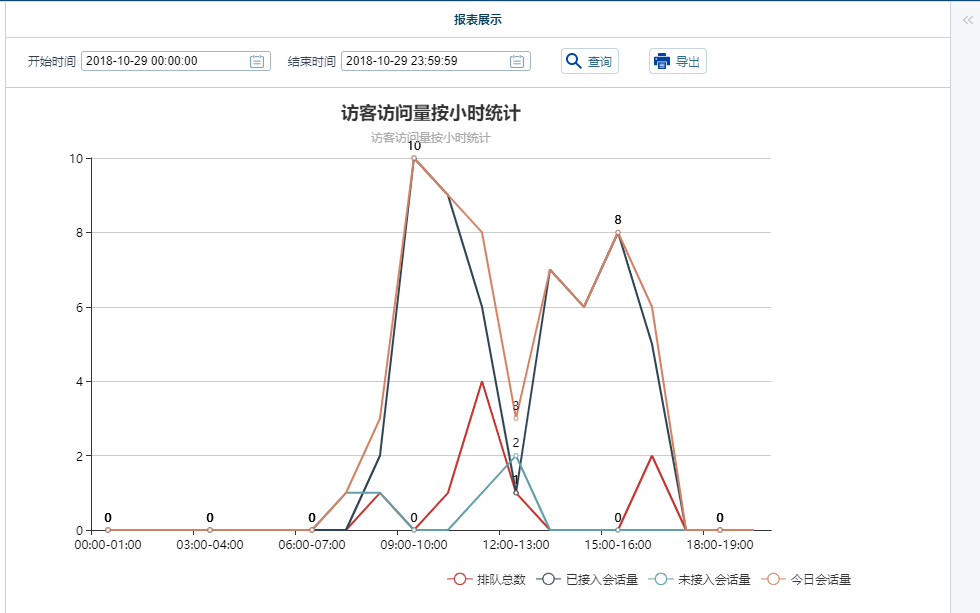Image resolution: width=980 pixels, height=613 pixels.
Task: Click the 09:00-10:00 x-axis label
Action: coord(414,545)
